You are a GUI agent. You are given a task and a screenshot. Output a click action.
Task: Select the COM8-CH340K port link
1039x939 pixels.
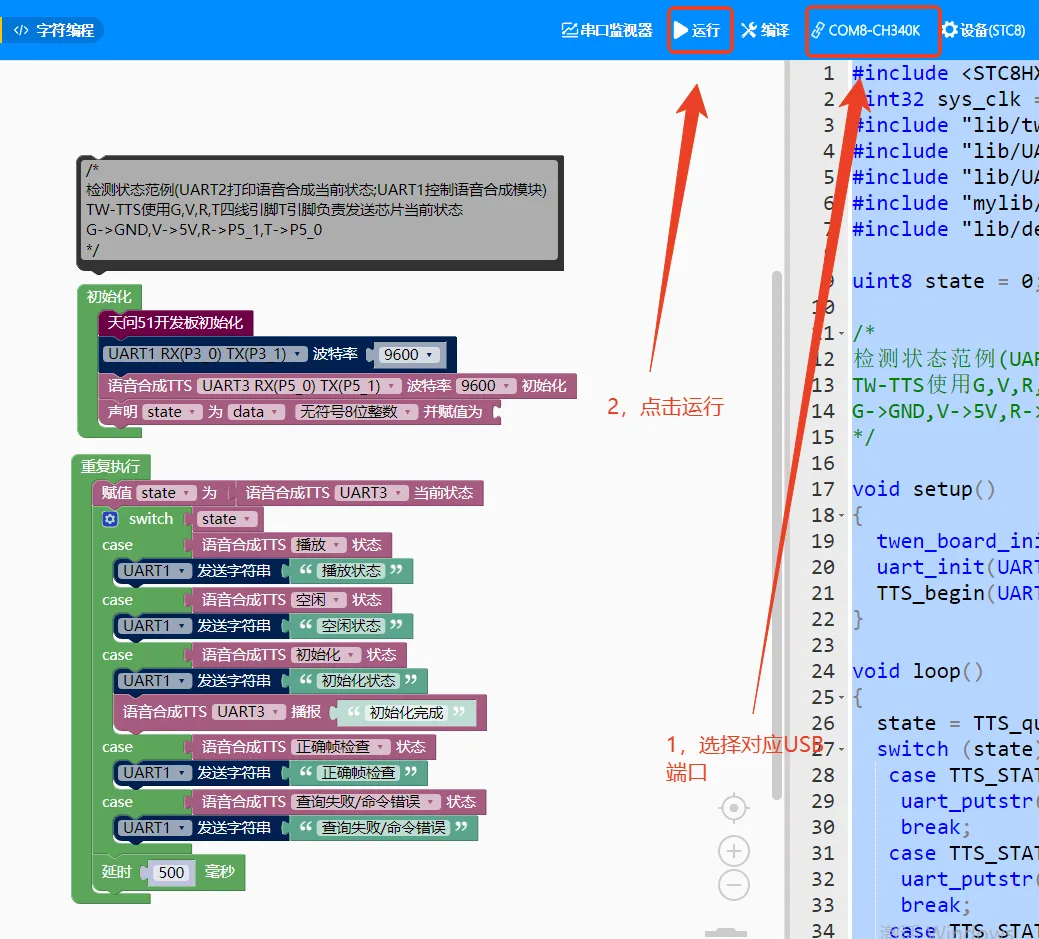pos(865,30)
